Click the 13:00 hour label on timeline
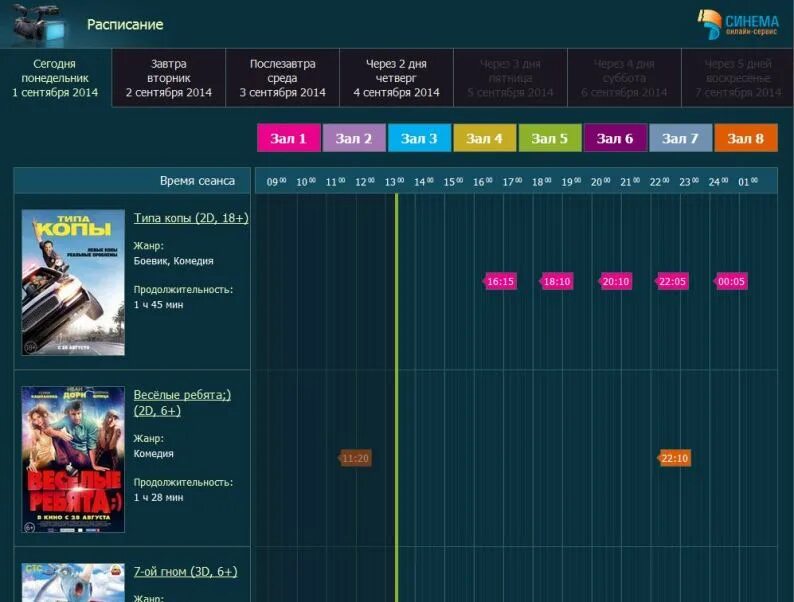794x602 pixels. point(394,181)
